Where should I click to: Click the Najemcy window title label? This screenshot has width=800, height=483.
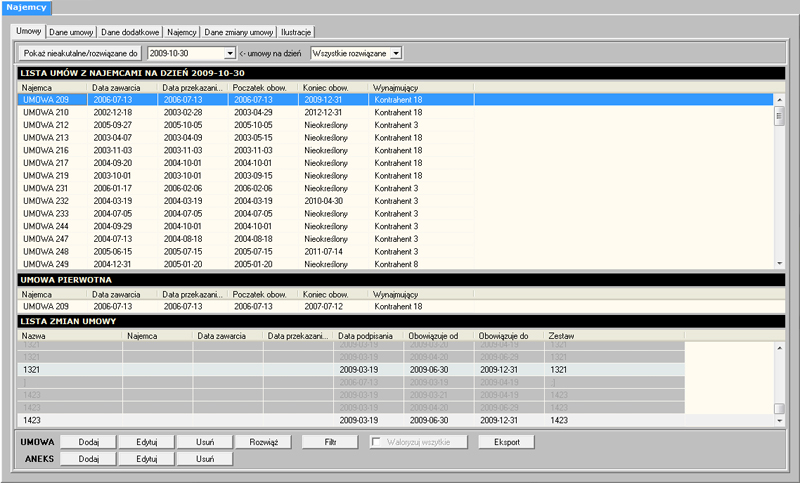point(27,7)
